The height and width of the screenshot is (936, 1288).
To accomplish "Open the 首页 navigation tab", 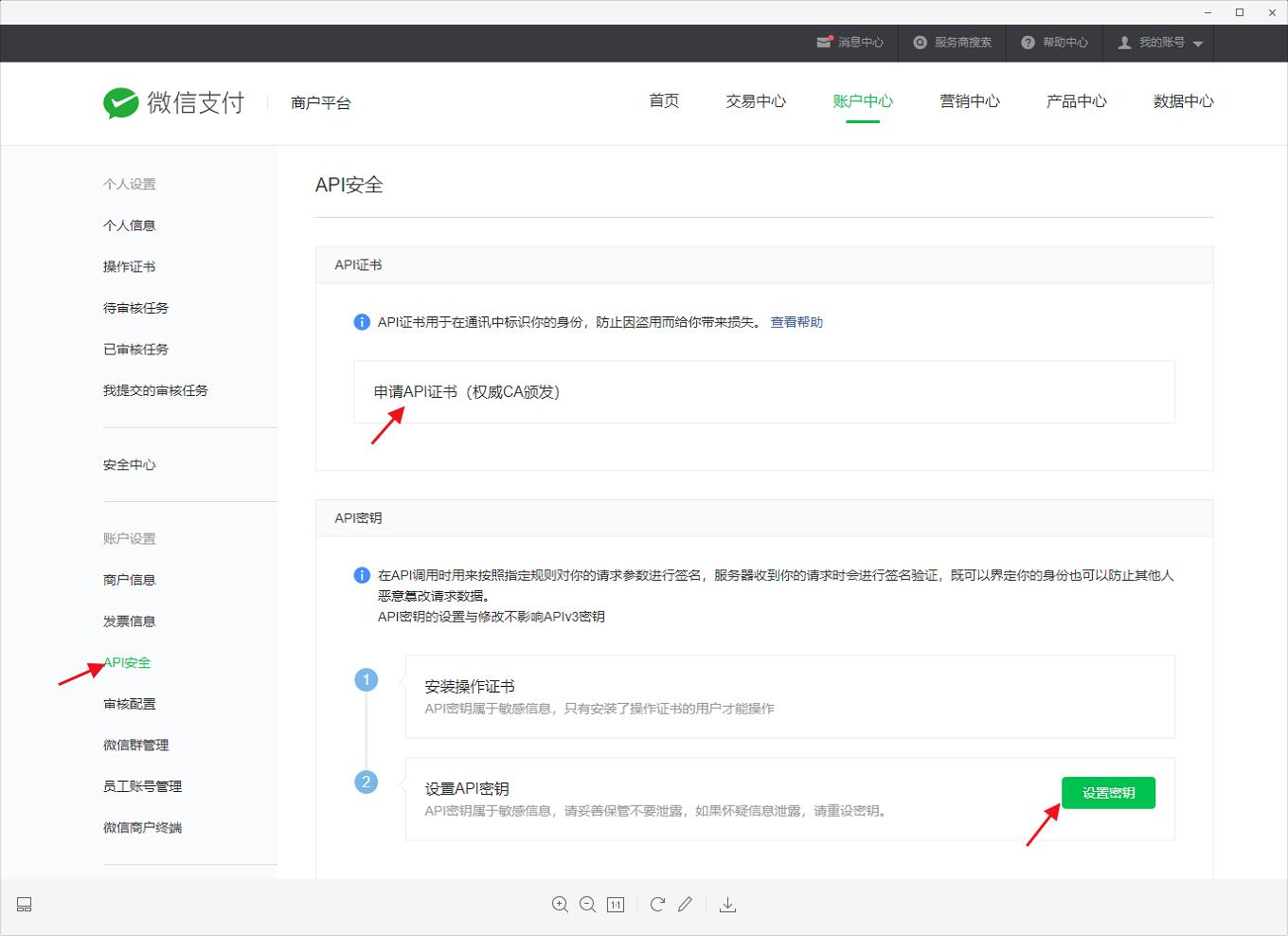I will pyautogui.click(x=664, y=101).
